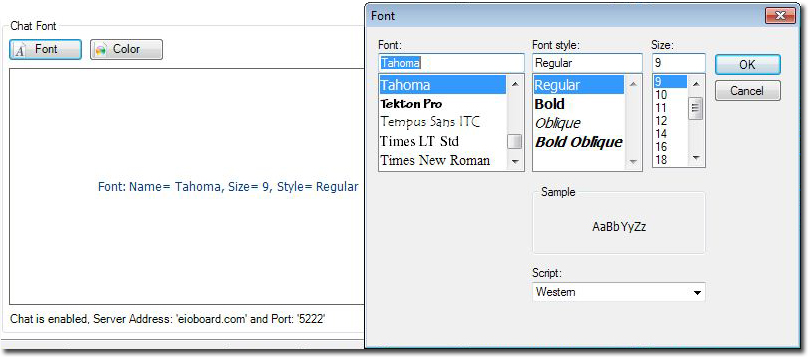Image resolution: width=809 pixels, height=360 pixels.
Task: Click the font list scrollbar thumb
Action: tap(514, 141)
